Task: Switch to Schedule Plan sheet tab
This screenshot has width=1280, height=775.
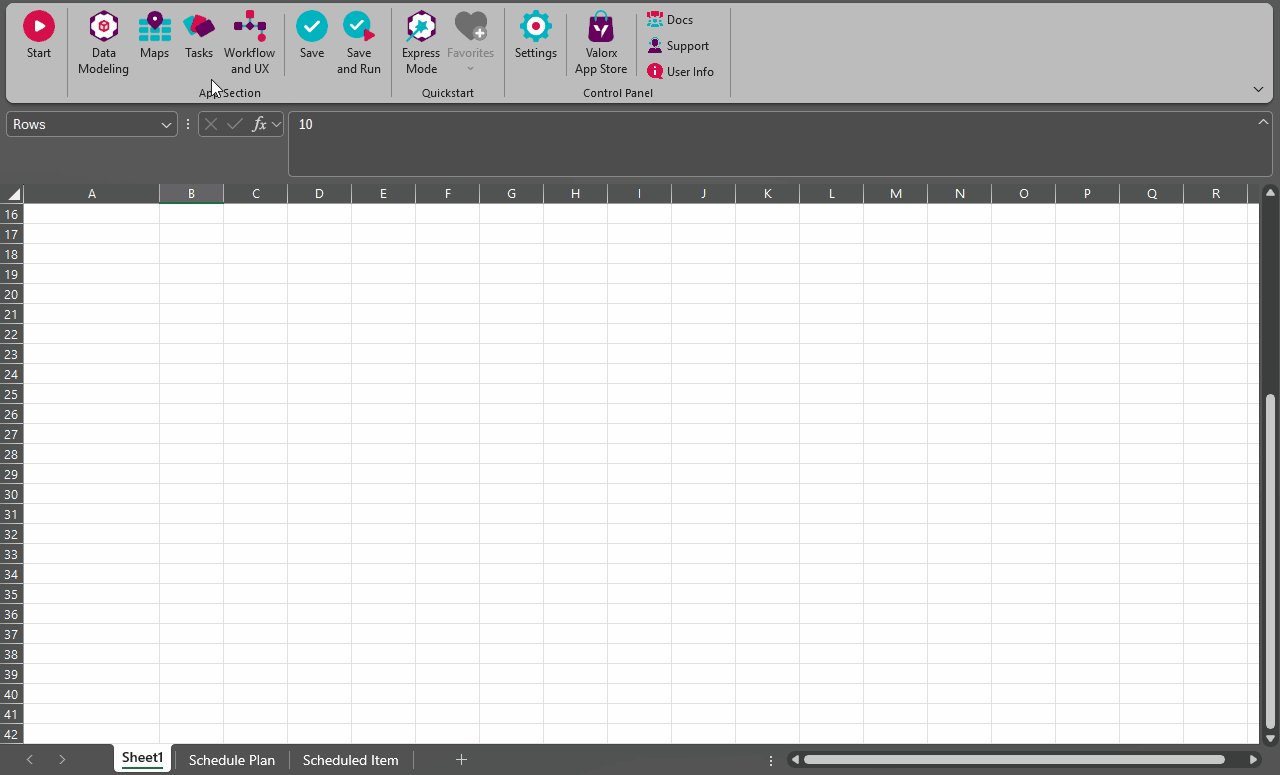Action: [231, 760]
